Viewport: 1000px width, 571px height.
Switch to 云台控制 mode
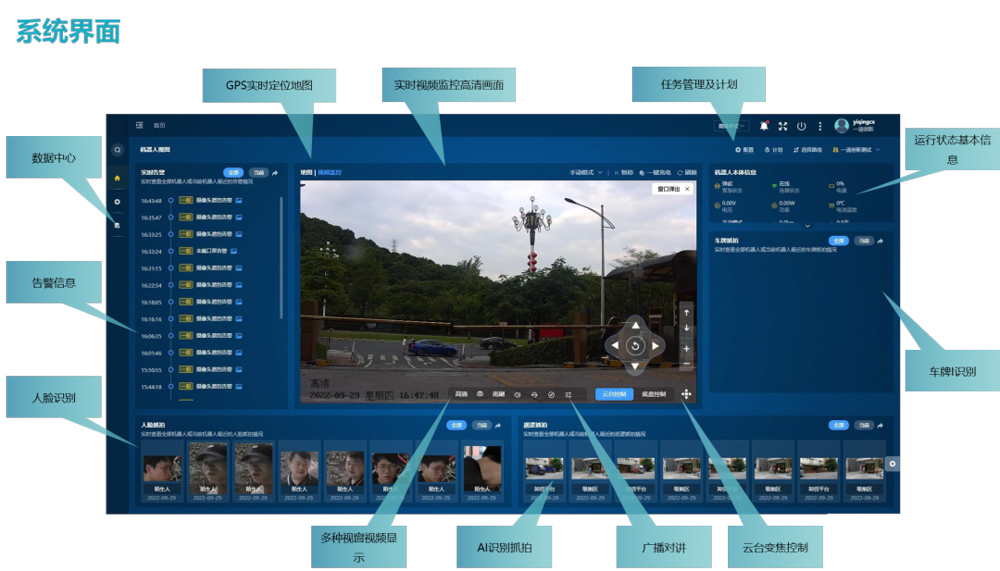614,394
